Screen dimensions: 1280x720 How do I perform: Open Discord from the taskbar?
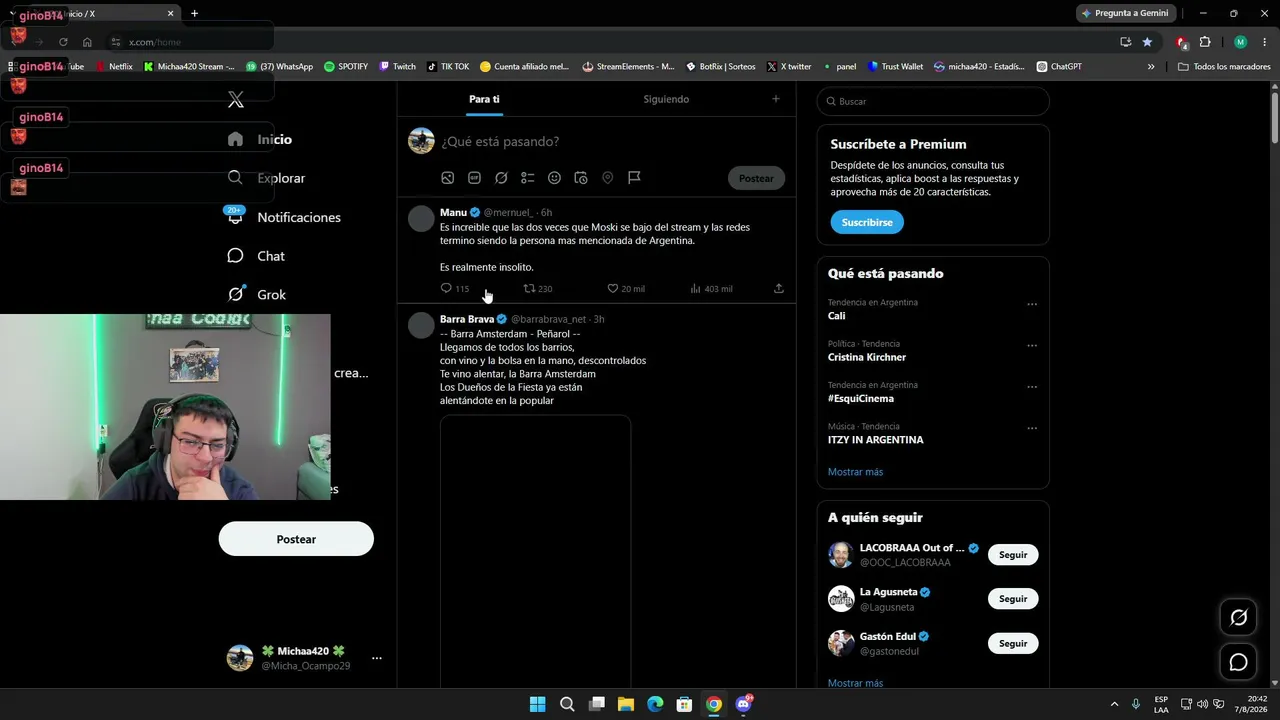coord(743,704)
